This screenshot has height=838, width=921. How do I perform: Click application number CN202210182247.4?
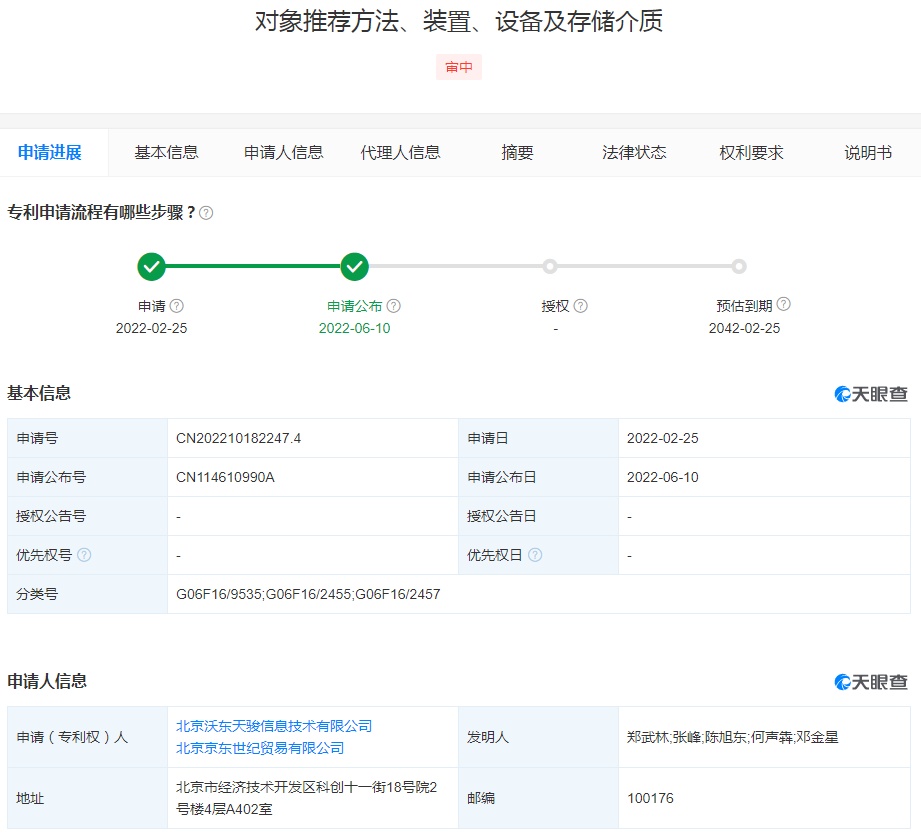pos(238,439)
